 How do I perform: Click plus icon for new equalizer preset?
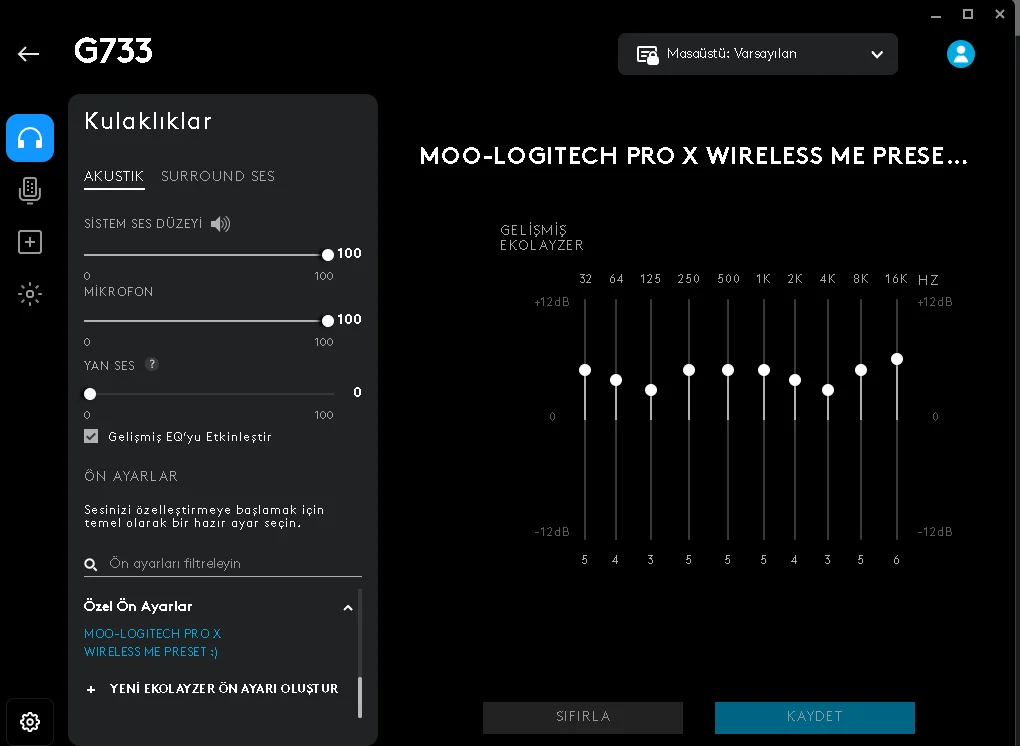(x=91, y=689)
